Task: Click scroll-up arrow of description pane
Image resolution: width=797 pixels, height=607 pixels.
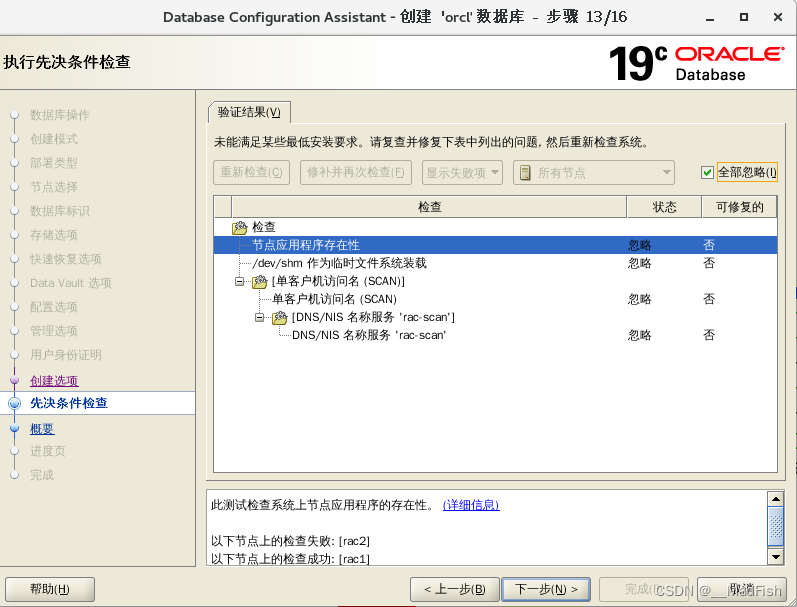Action: [775, 498]
